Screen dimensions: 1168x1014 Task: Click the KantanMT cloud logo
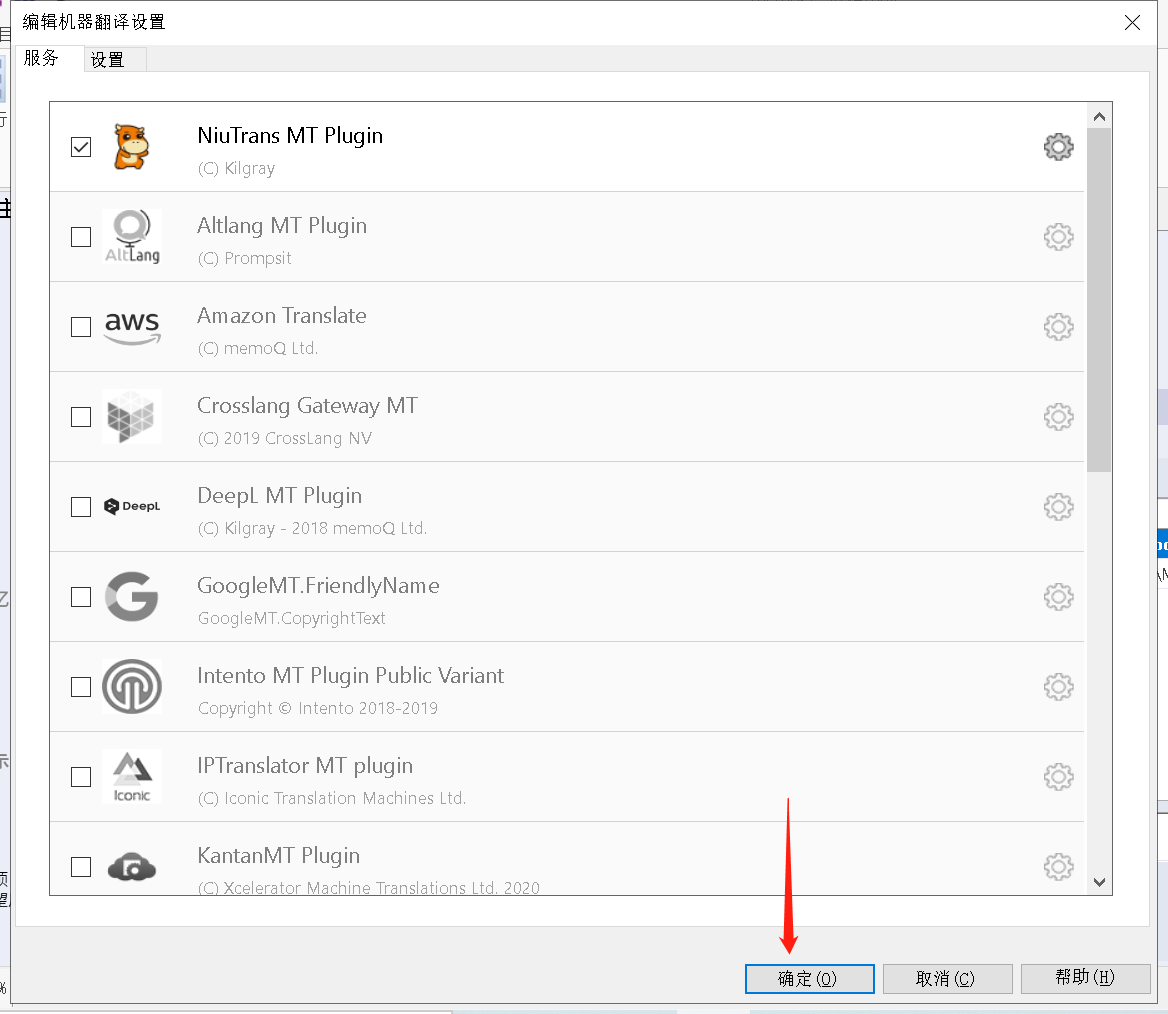click(x=132, y=866)
